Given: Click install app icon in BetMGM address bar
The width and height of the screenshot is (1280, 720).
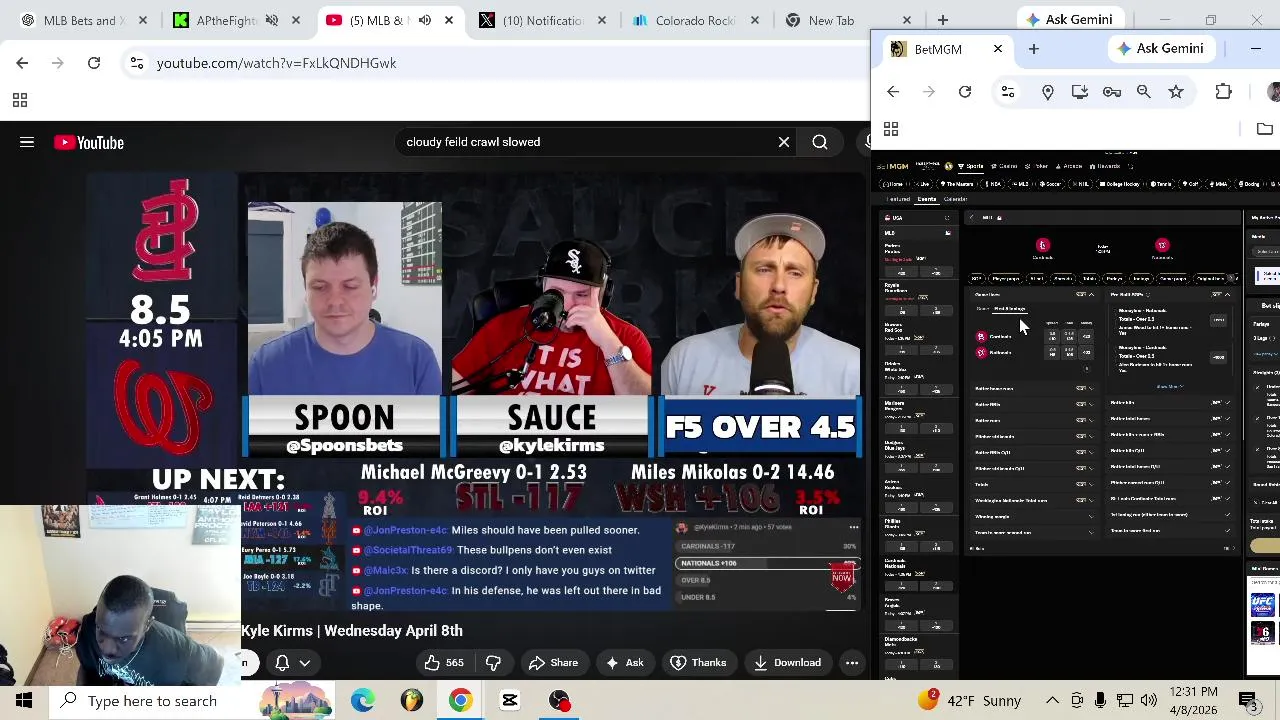Looking at the screenshot, I should (1080, 92).
